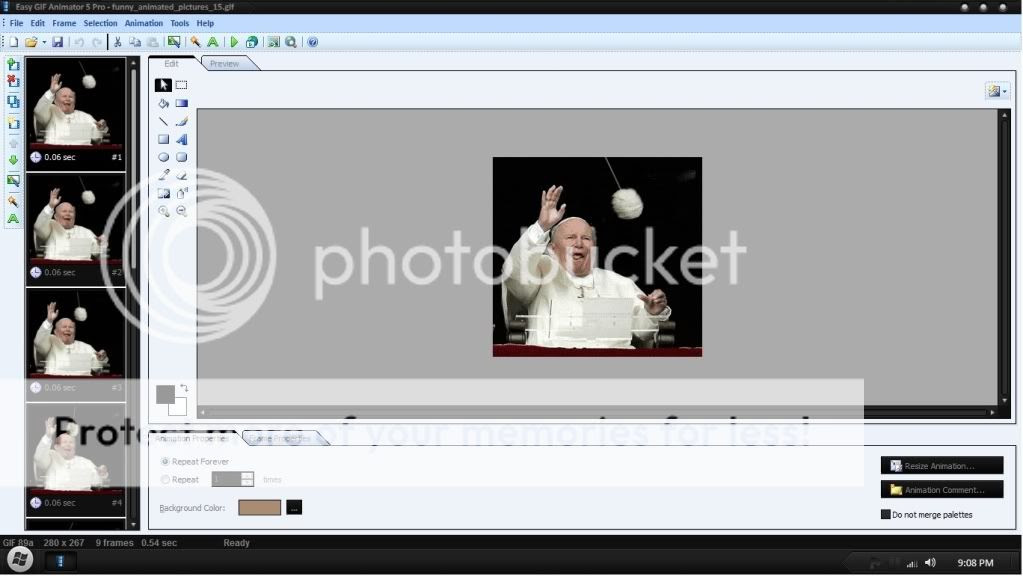Click the insert frame icon in the left sidebar
Image resolution: width=1023 pixels, height=576 pixels.
(13, 64)
